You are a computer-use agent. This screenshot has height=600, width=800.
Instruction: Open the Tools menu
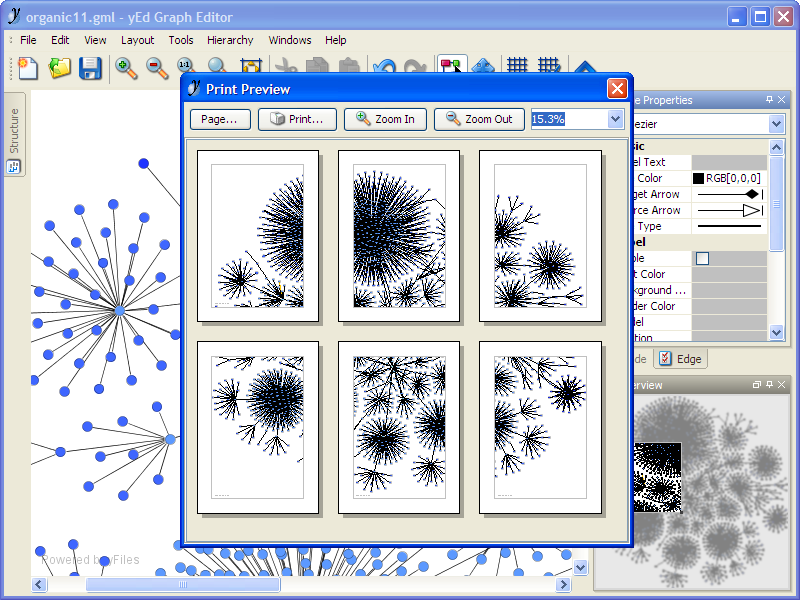(x=181, y=40)
